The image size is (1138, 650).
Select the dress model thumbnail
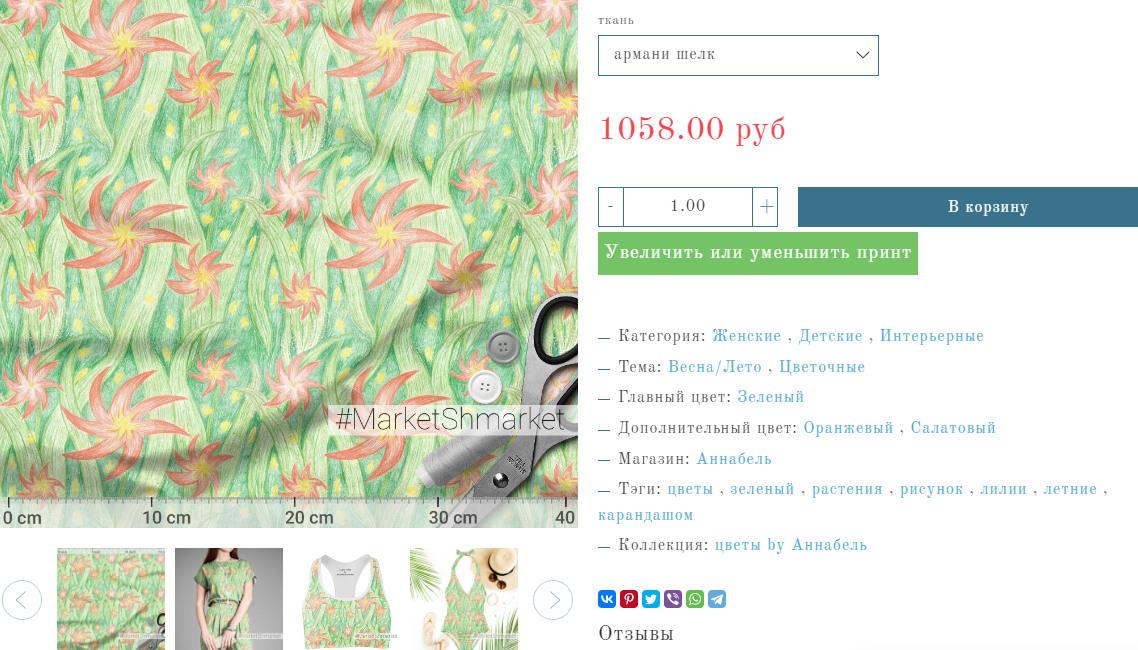coord(229,599)
